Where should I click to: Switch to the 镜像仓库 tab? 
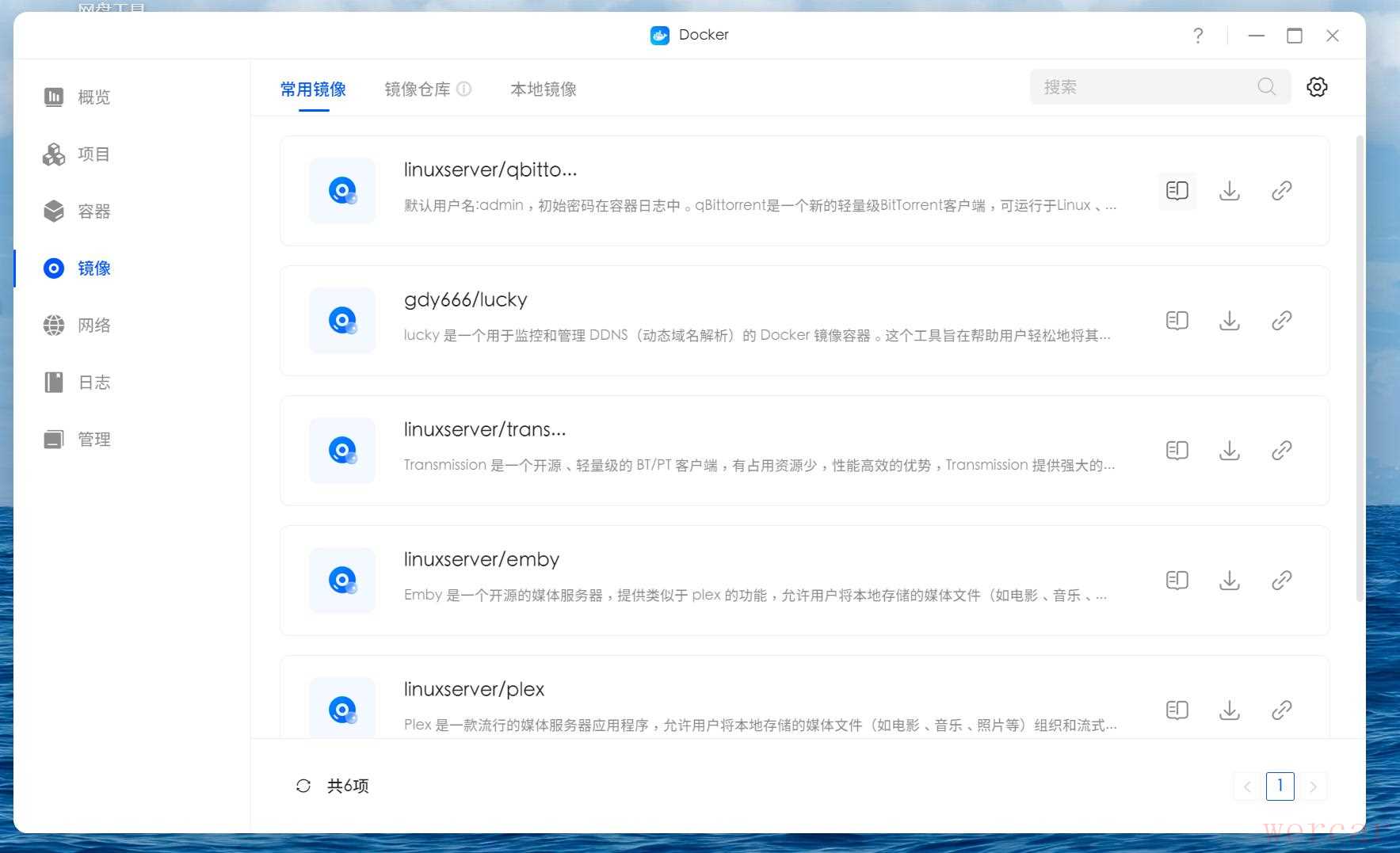417,89
